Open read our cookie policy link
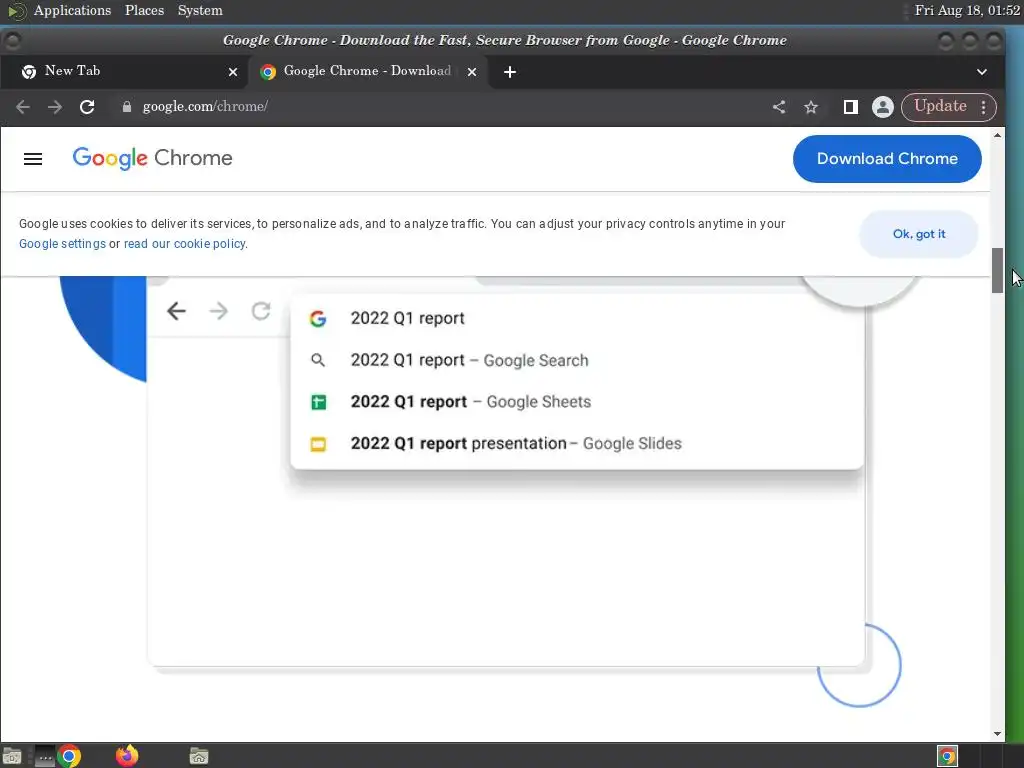 coord(185,244)
